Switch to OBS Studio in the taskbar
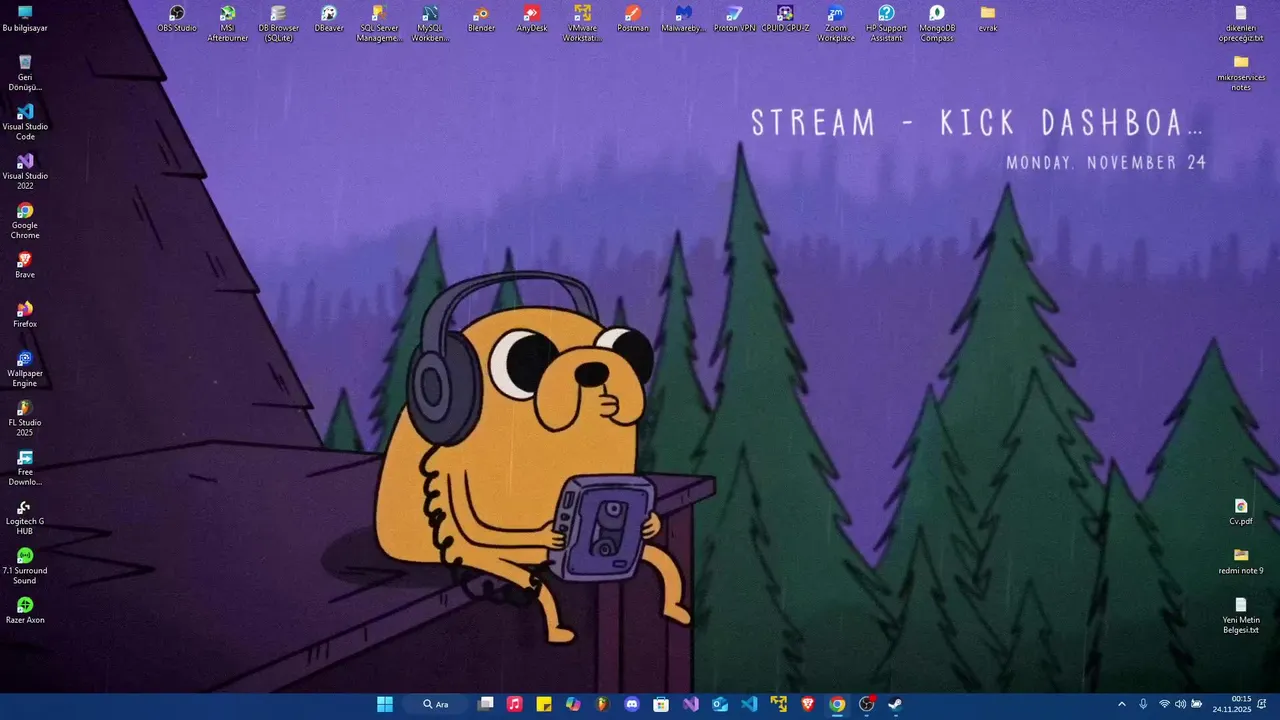Image resolution: width=1280 pixels, height=720 pixels. (866, 704)
